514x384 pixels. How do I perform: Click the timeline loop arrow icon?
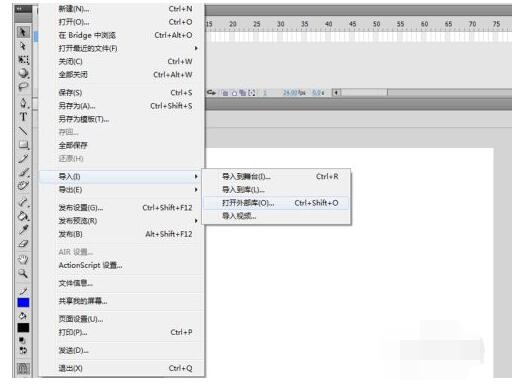(x=211, y=92)
